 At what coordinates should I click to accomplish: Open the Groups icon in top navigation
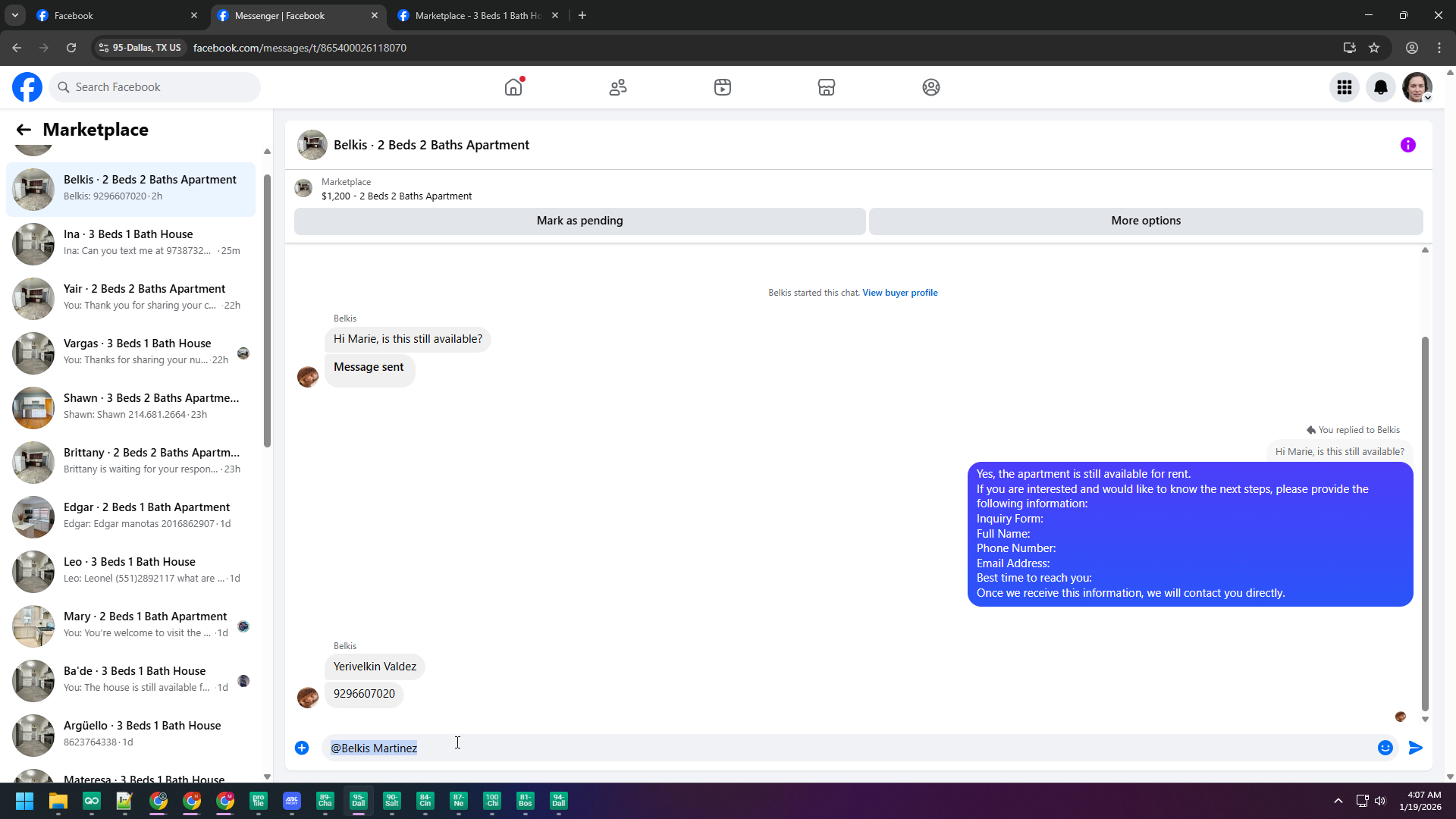[931, 87]
